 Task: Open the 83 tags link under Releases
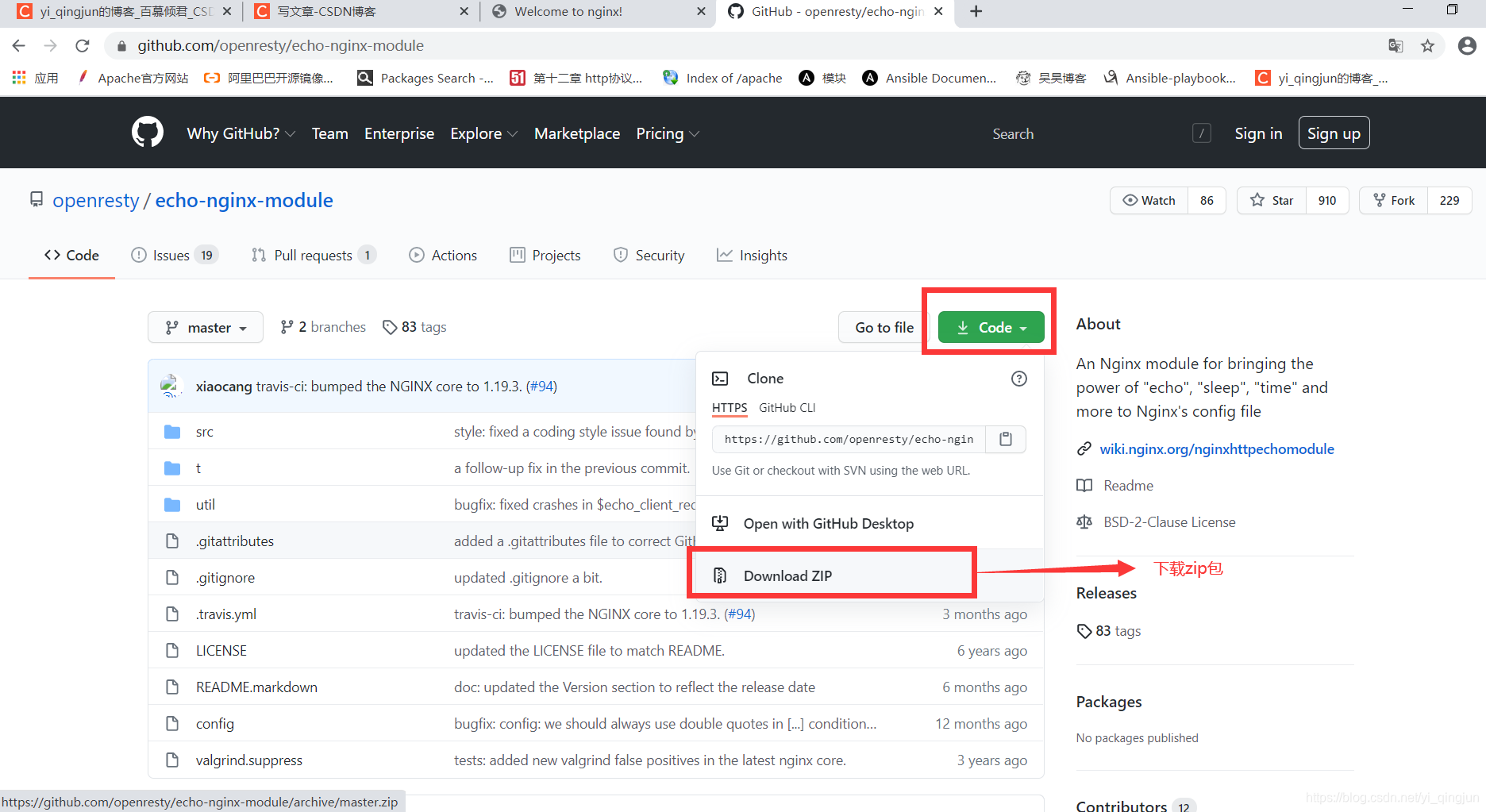click(1109, 631)
